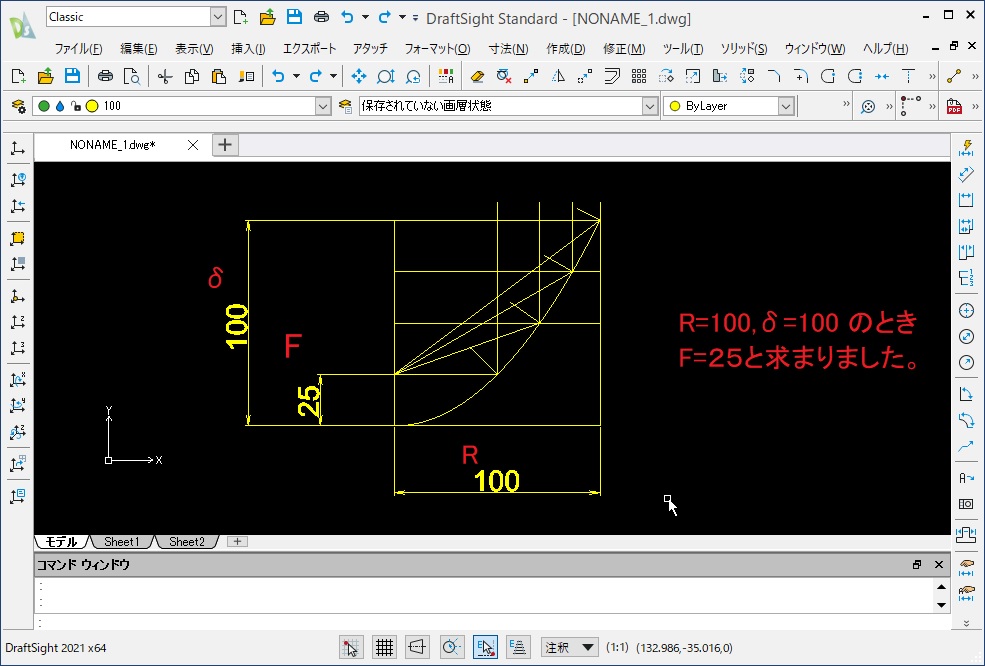
Task: Click the New document icon in standard toolbar
Action: tap(18, 77)
